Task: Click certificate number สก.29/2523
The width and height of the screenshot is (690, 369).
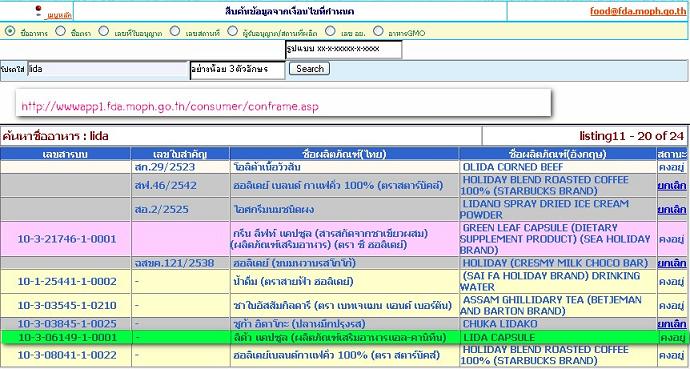Action: [x=165, y=167]
